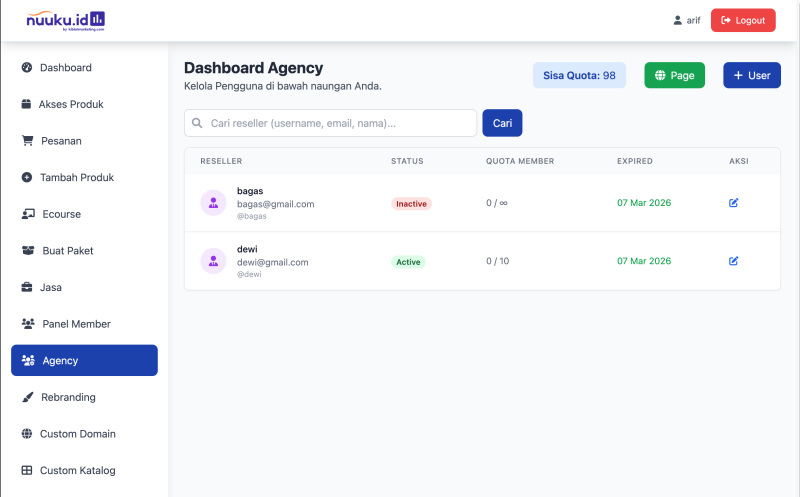Screen dimensions: 800x497
Task: Click the edit icon for reseller dewi
Action: click(x=733, y=261)
